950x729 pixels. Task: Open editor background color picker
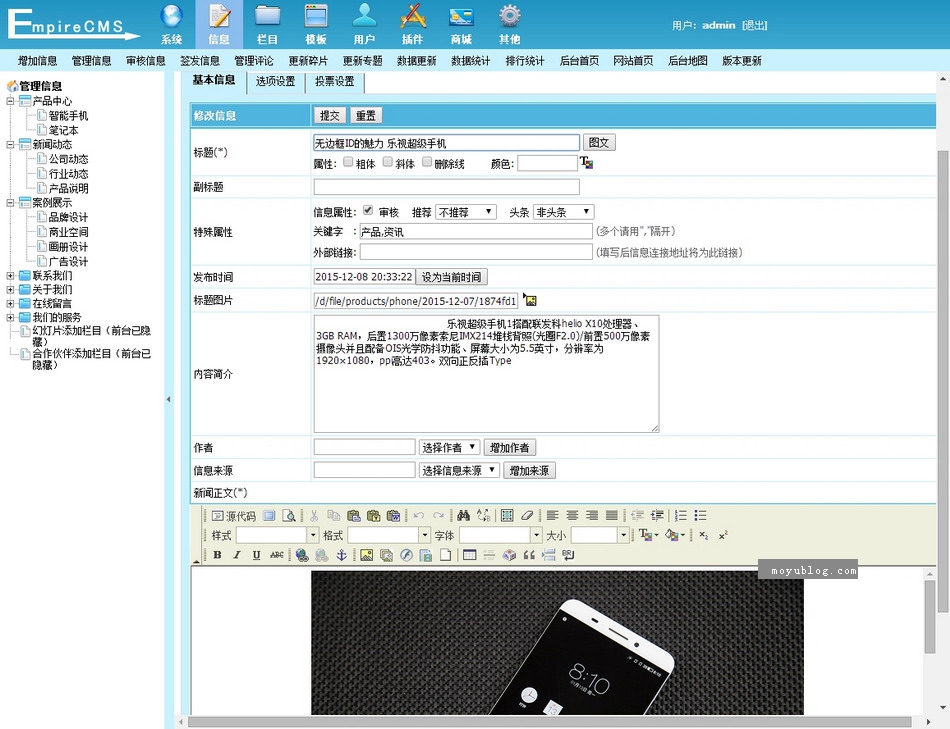[674, 535]
